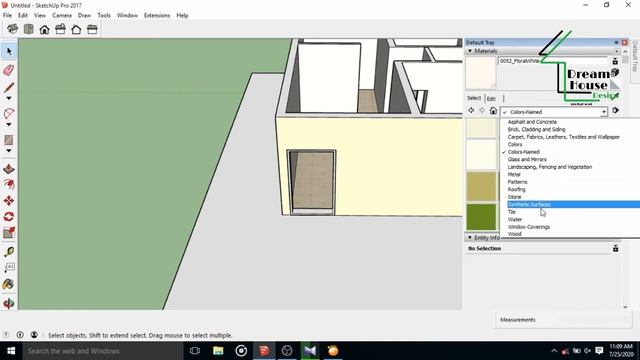Screen dimensions: 640x360
Task: Activate the Offset tool
Action: click(x=9, y=184)
